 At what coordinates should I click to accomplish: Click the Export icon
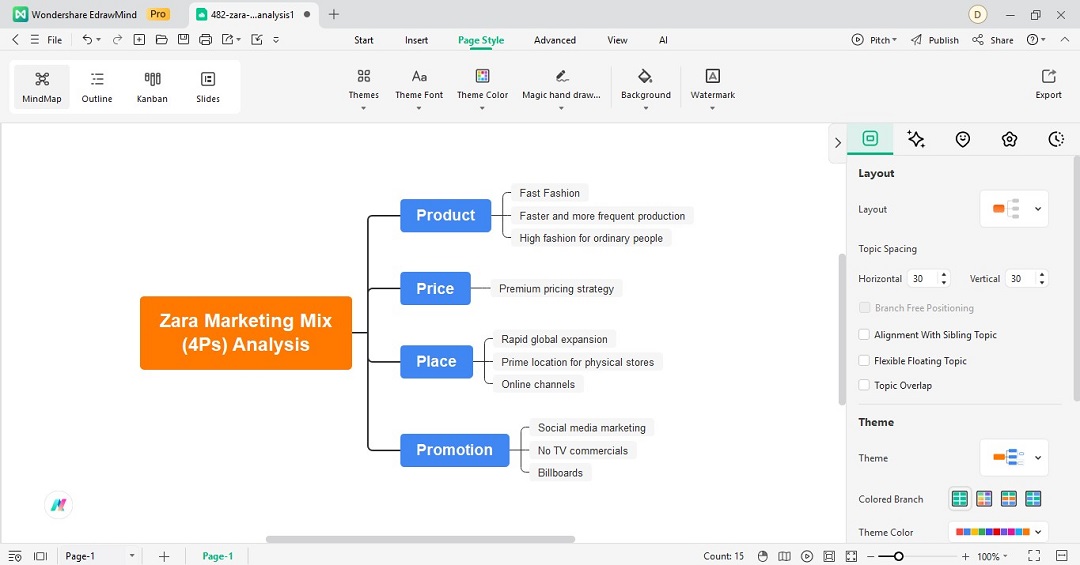tap(1048, 84)
